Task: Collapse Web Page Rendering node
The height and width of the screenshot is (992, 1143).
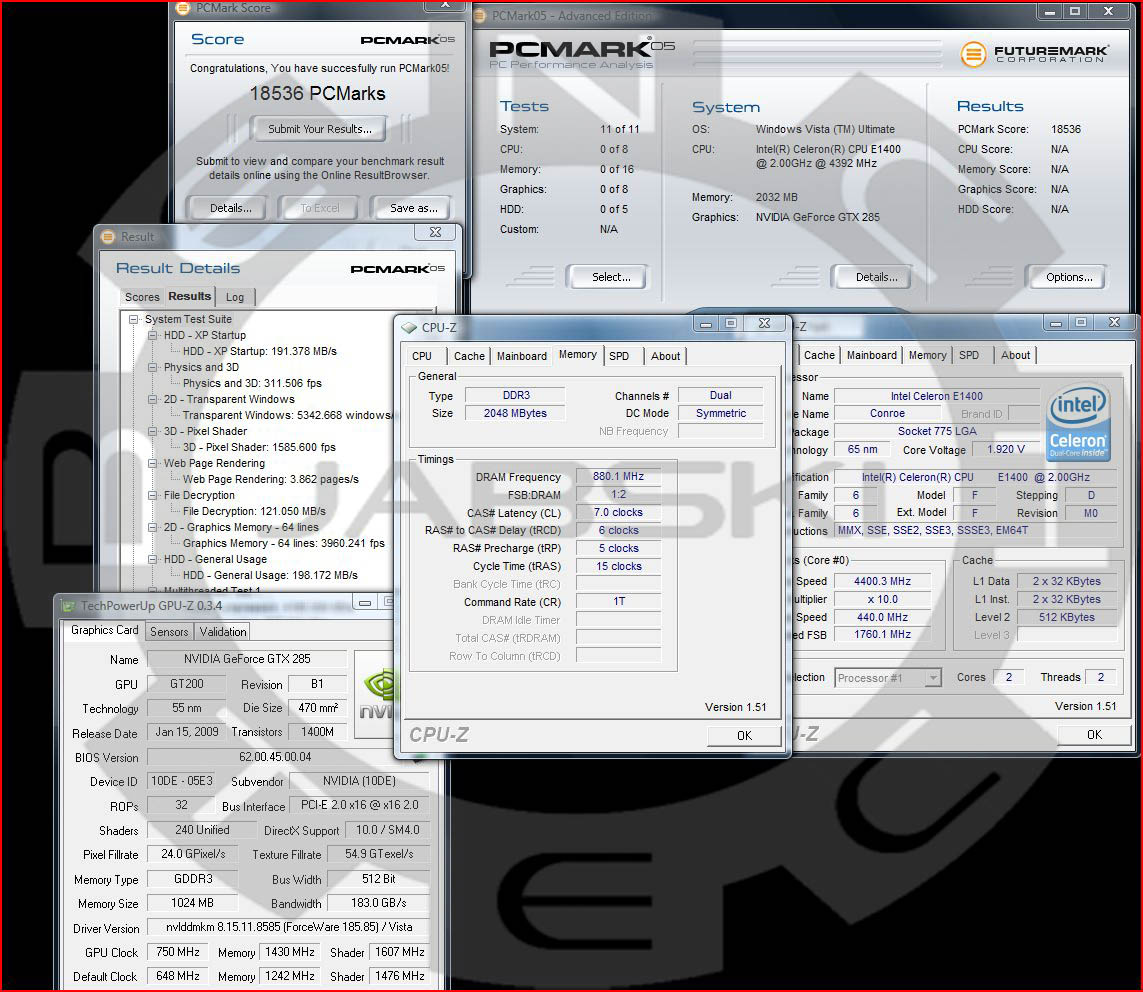Action: click(152, 464)
